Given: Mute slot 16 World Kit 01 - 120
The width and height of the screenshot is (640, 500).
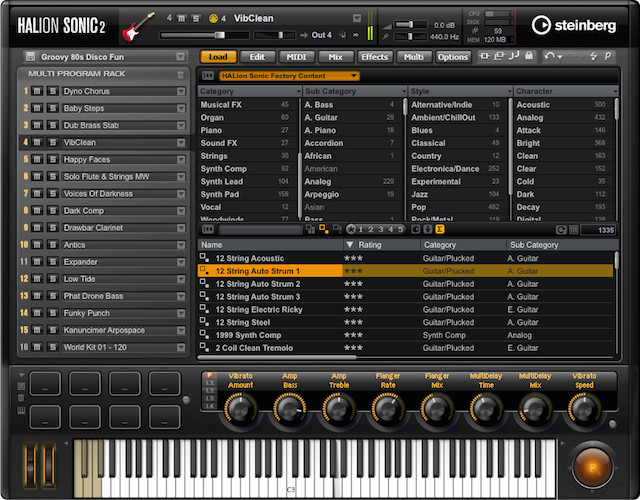Looking at the screenshot, I should pos(37,347).
